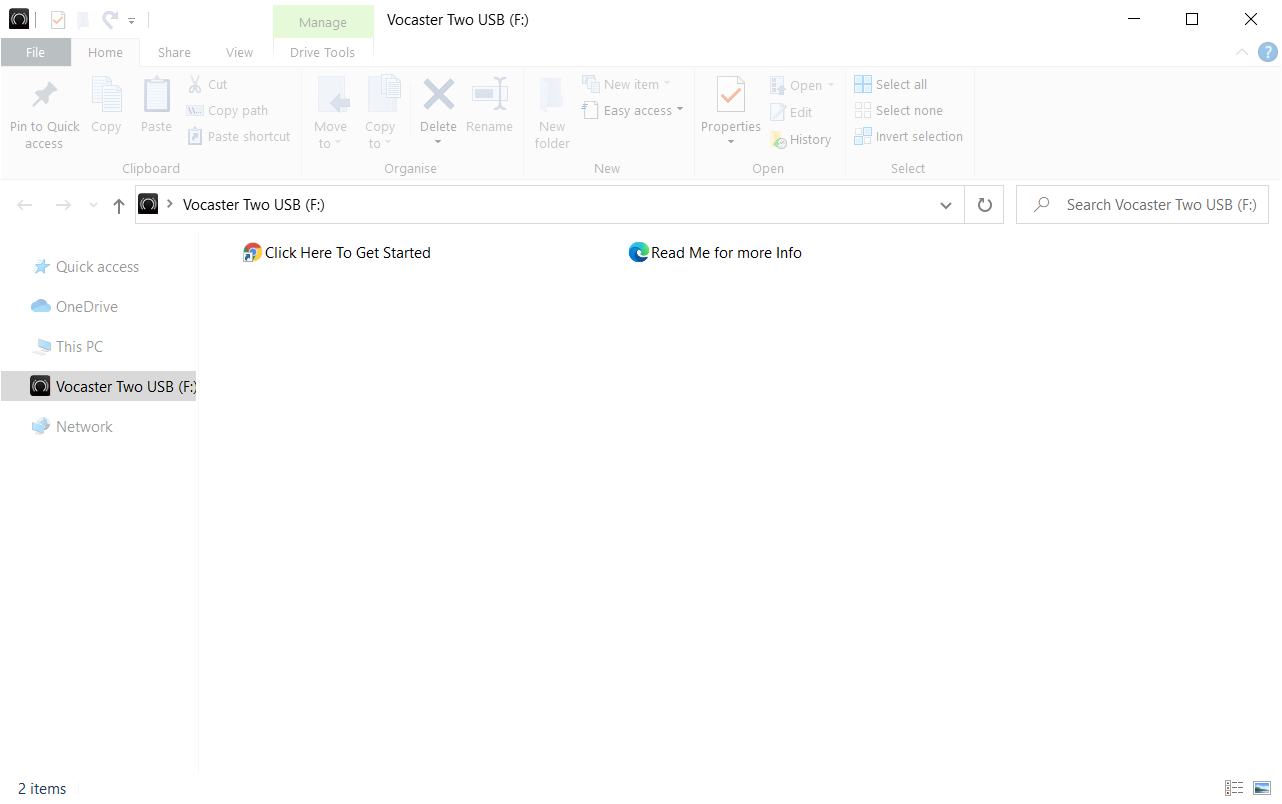Viewport: 1282px width, 804px height.
Task: Create a New folder
Action: pyautogui.click(x=552, y=113)
